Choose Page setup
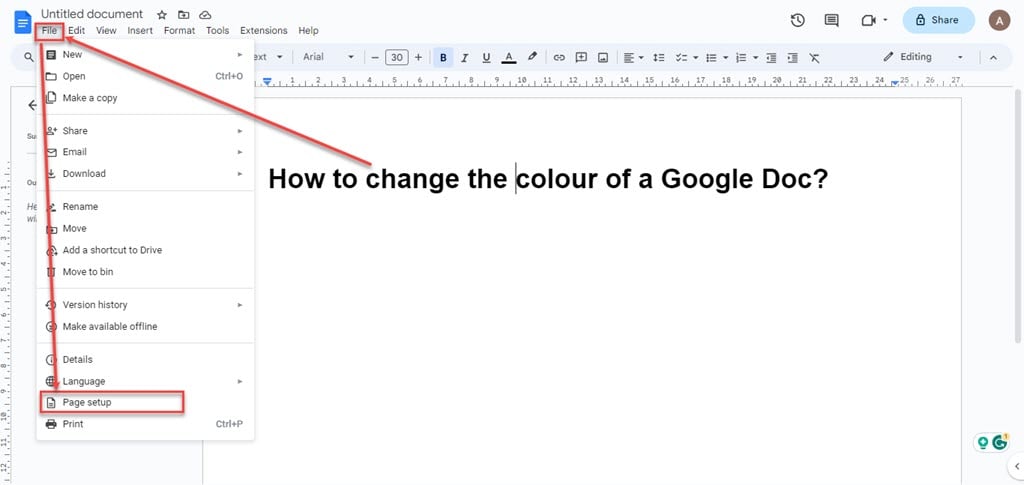Screen dimensions: 1024x485 [145, 403]
